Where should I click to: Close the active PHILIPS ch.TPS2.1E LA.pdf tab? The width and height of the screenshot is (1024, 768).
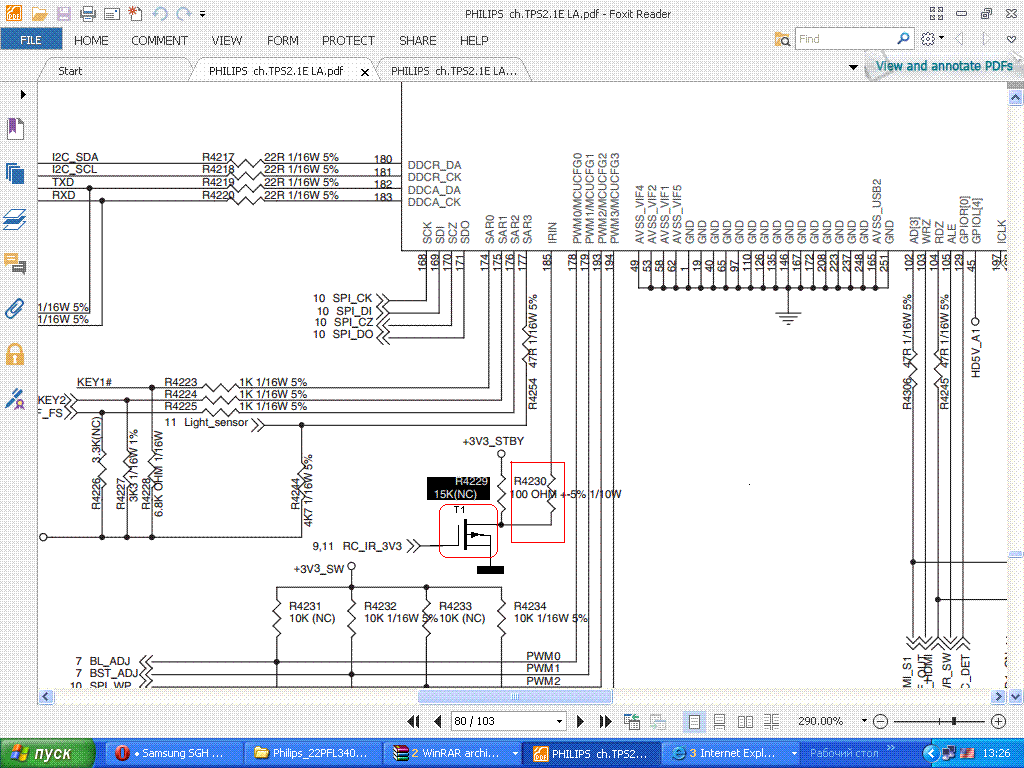(365, 72)
